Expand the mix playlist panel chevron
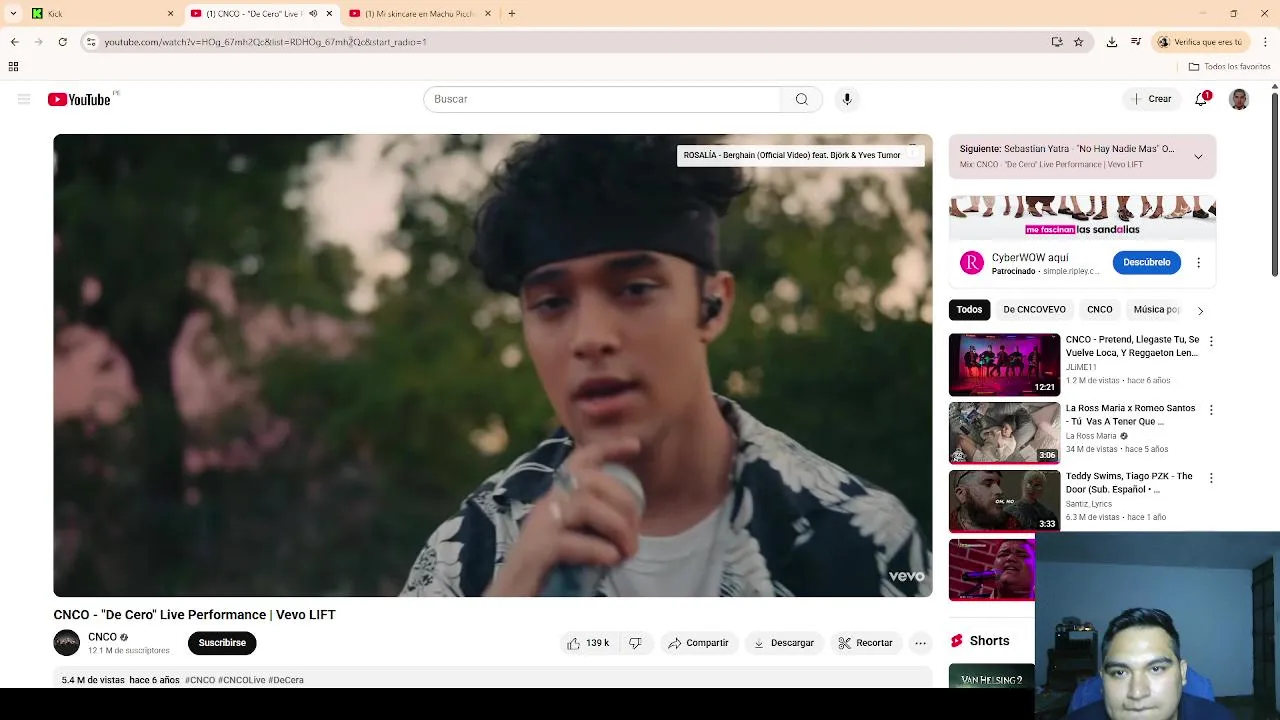Screen dimensions: 1280x720 1198,157
